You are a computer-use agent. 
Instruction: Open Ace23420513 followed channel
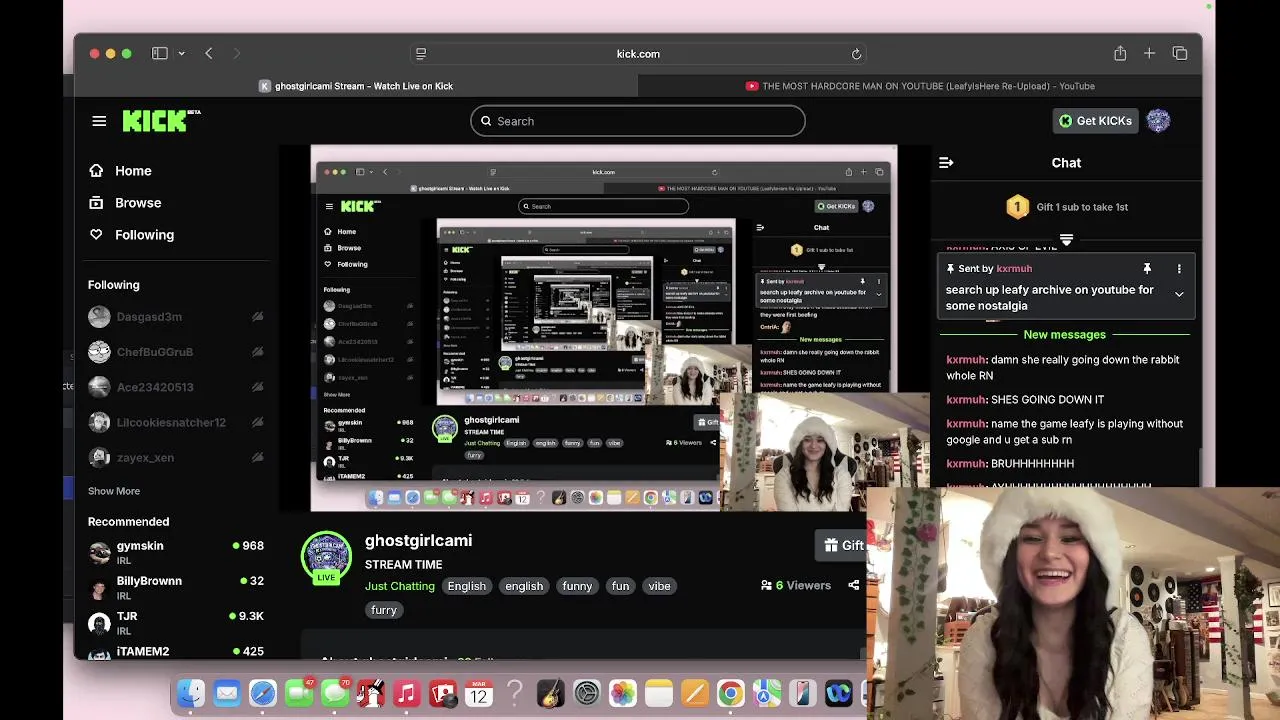click(x=175, y=387)
